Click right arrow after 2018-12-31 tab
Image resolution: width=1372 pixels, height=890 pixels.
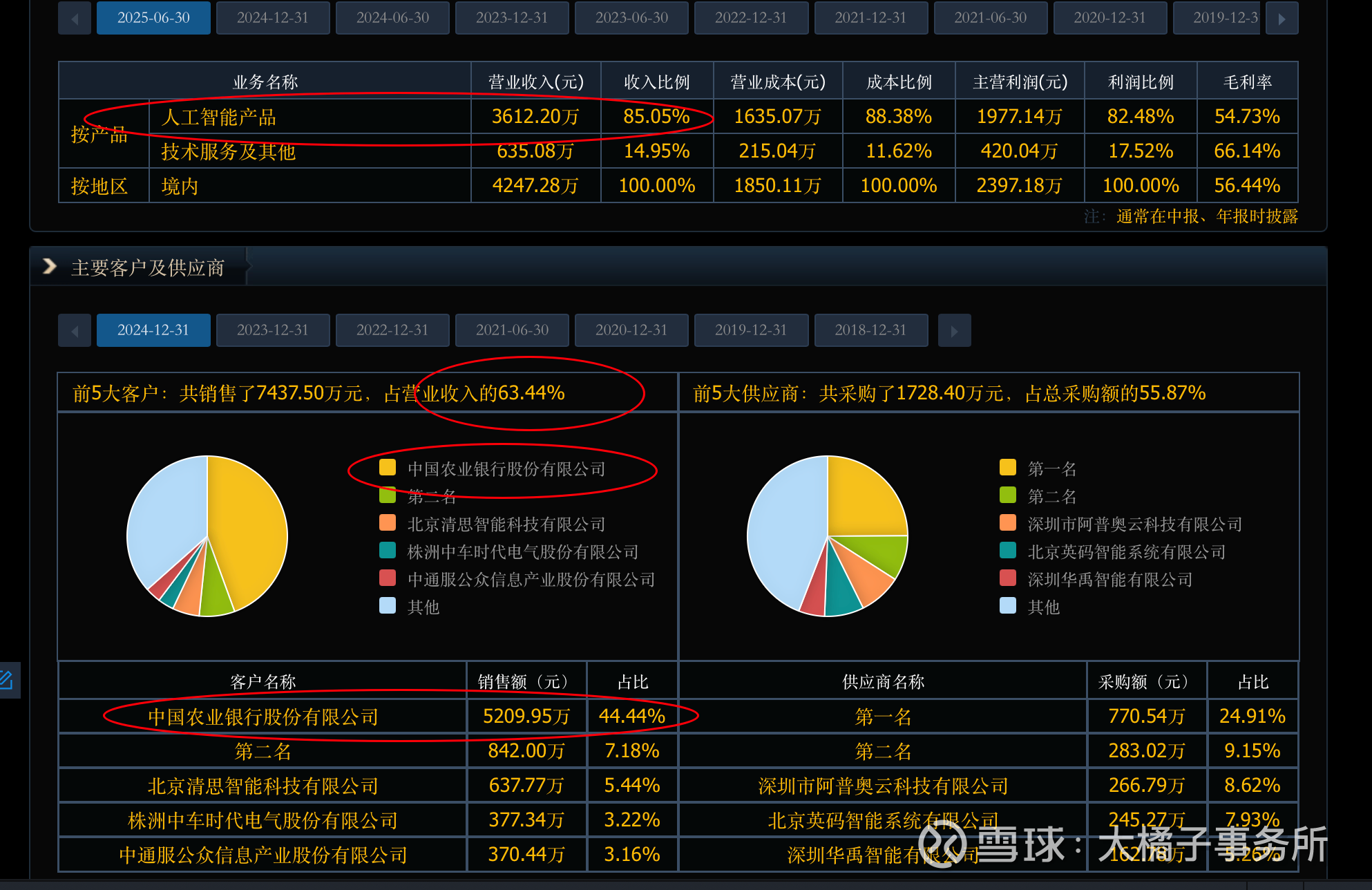pos(954,331)
